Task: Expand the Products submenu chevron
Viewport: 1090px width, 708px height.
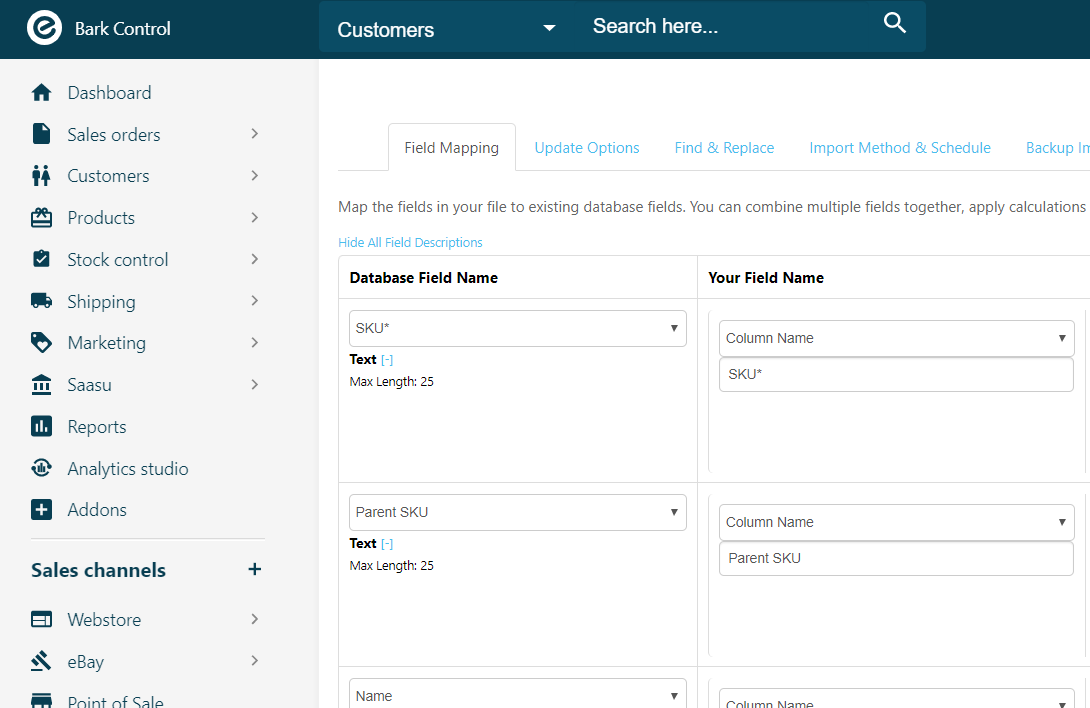Action: click(x=254, y=218)
